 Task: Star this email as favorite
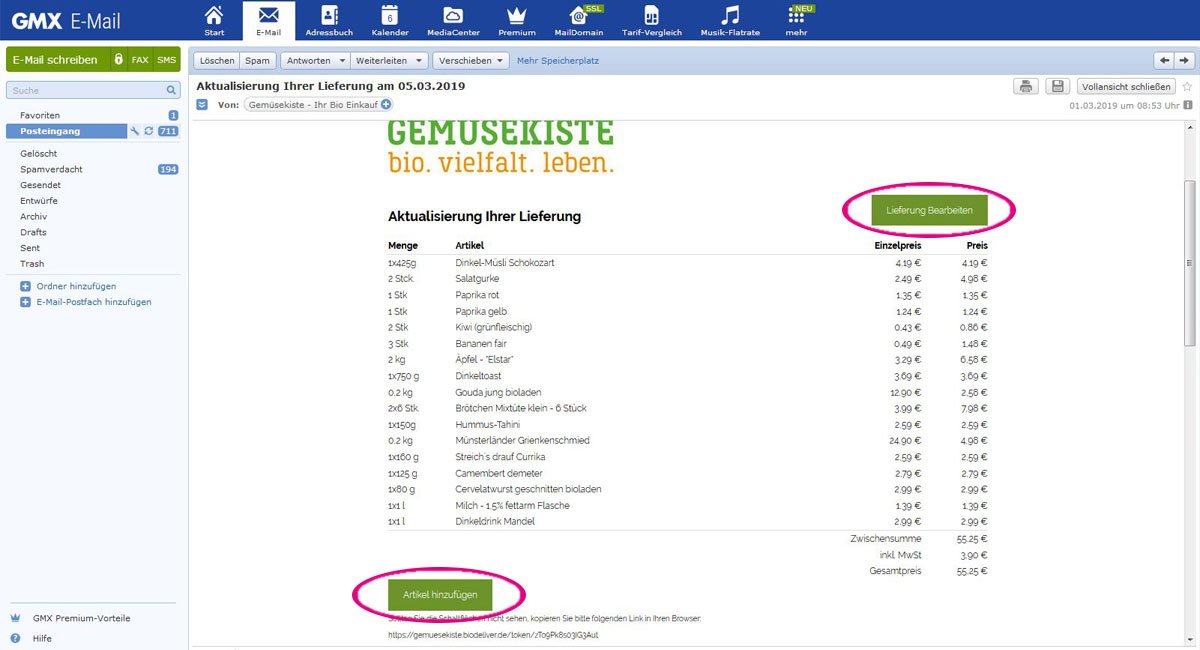tap(1187, 87)
